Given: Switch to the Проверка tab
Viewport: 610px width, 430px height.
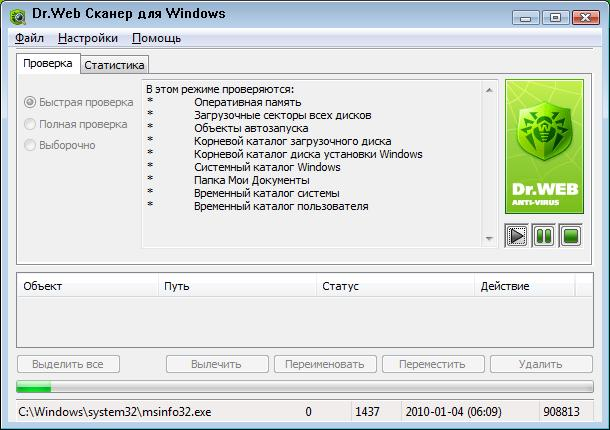Looking at the screenshot, I should pos(48,63).
